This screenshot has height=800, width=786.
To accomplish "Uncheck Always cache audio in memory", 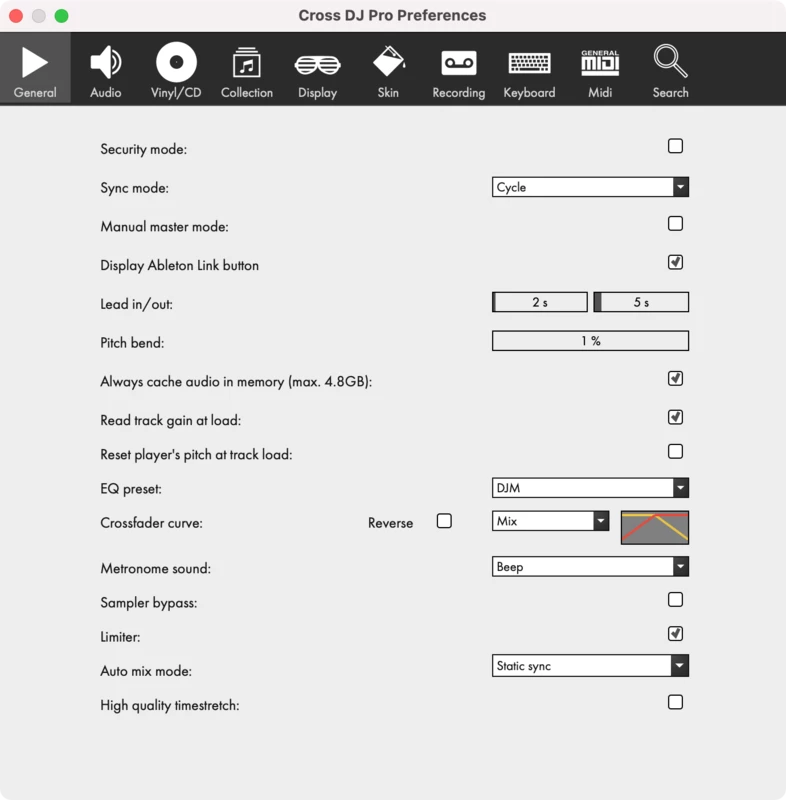I will pos(675,379).
